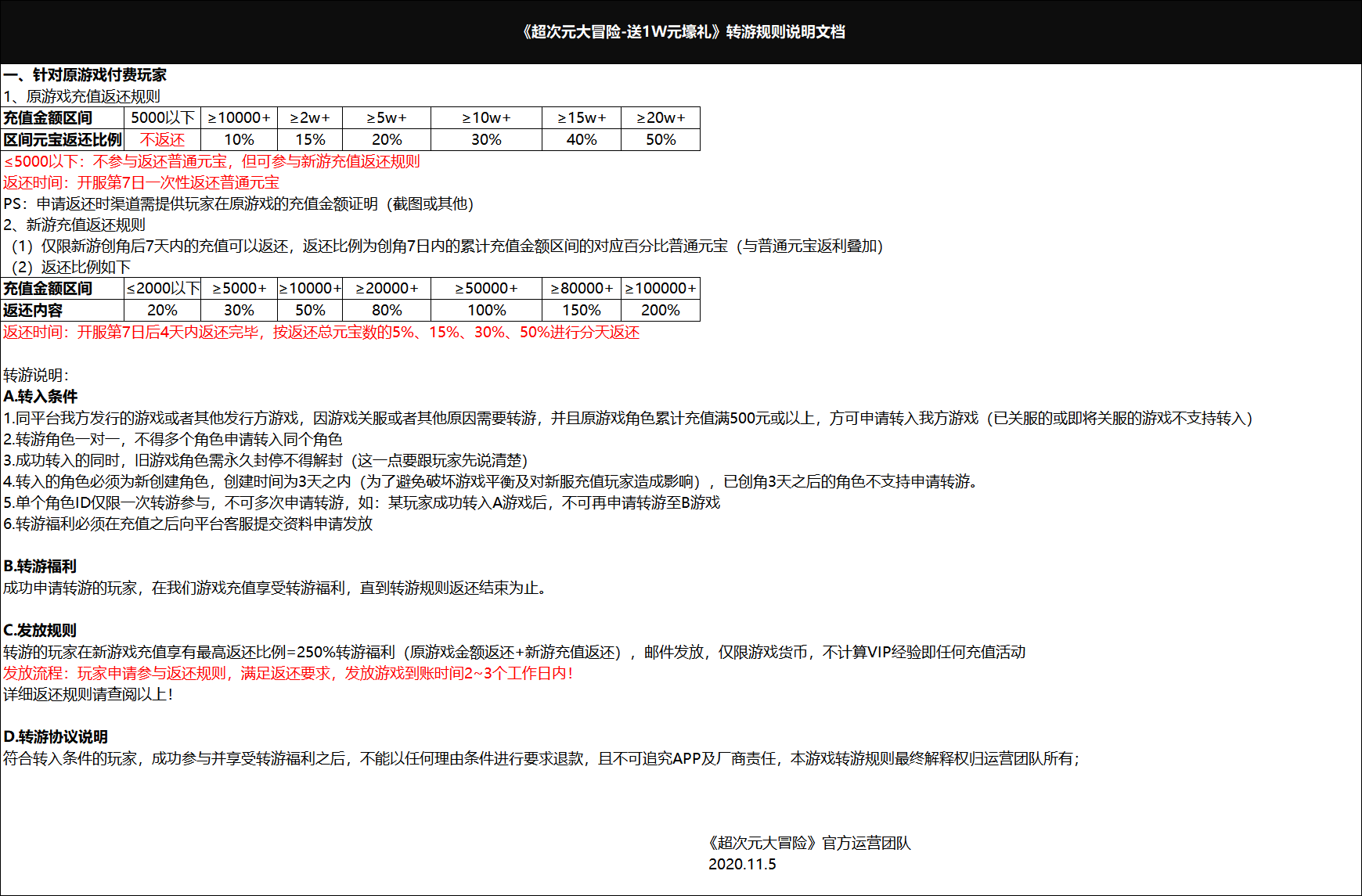Click cell ≥5w+ in first table
Screen dimensions: 1362x896
(x=387, y=117)
